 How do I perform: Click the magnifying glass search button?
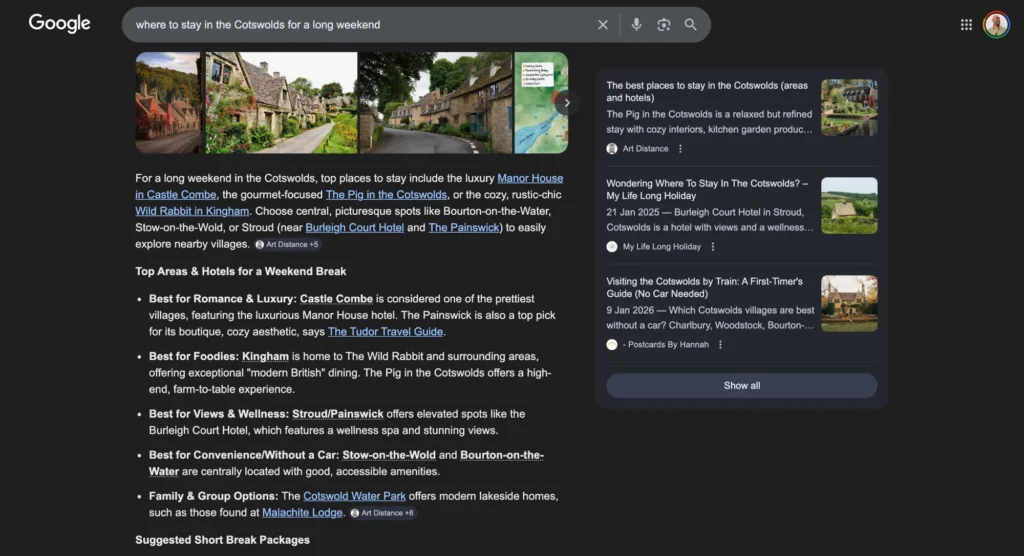(690, 25)
